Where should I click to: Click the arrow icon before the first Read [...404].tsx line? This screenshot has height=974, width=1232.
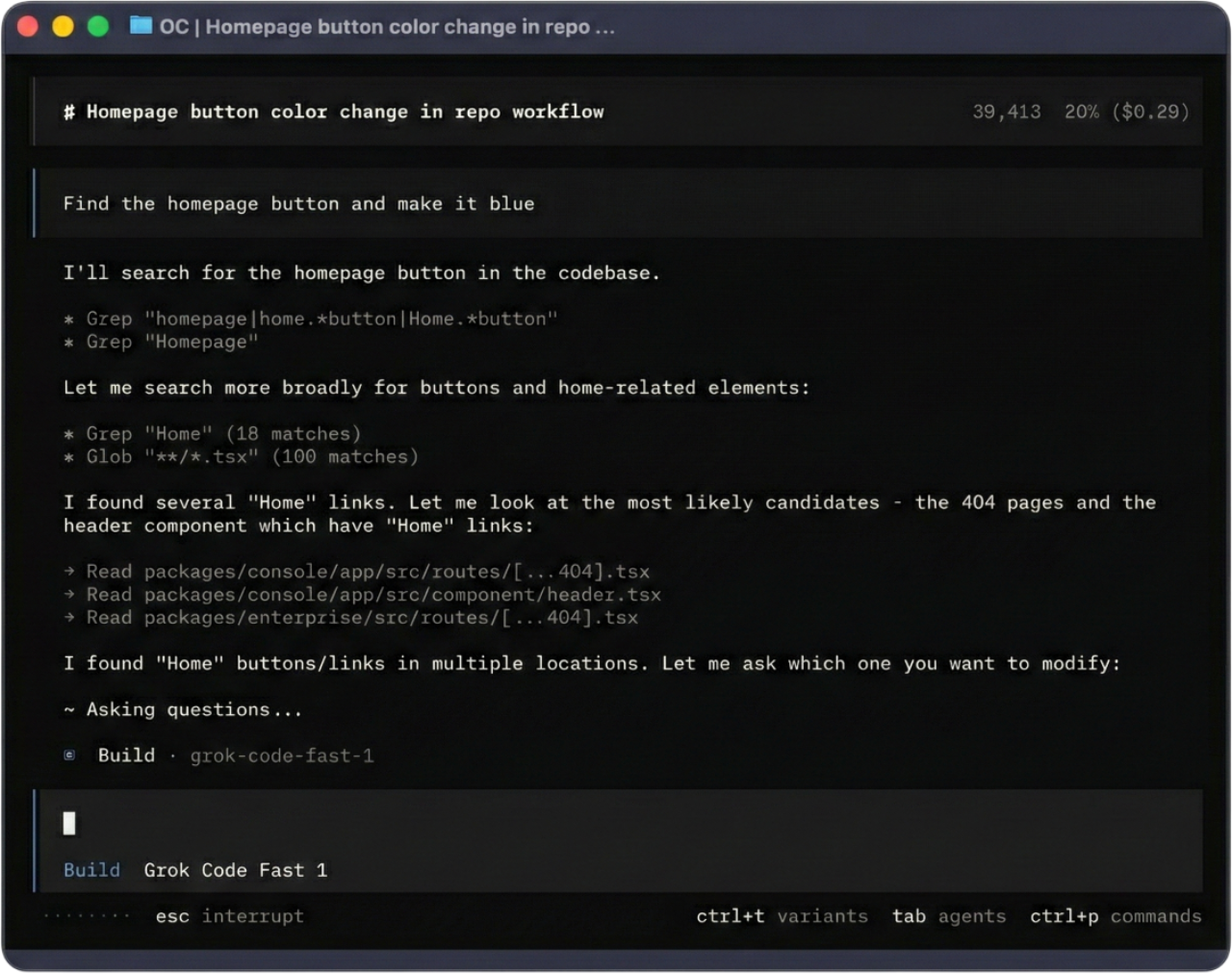68,571
